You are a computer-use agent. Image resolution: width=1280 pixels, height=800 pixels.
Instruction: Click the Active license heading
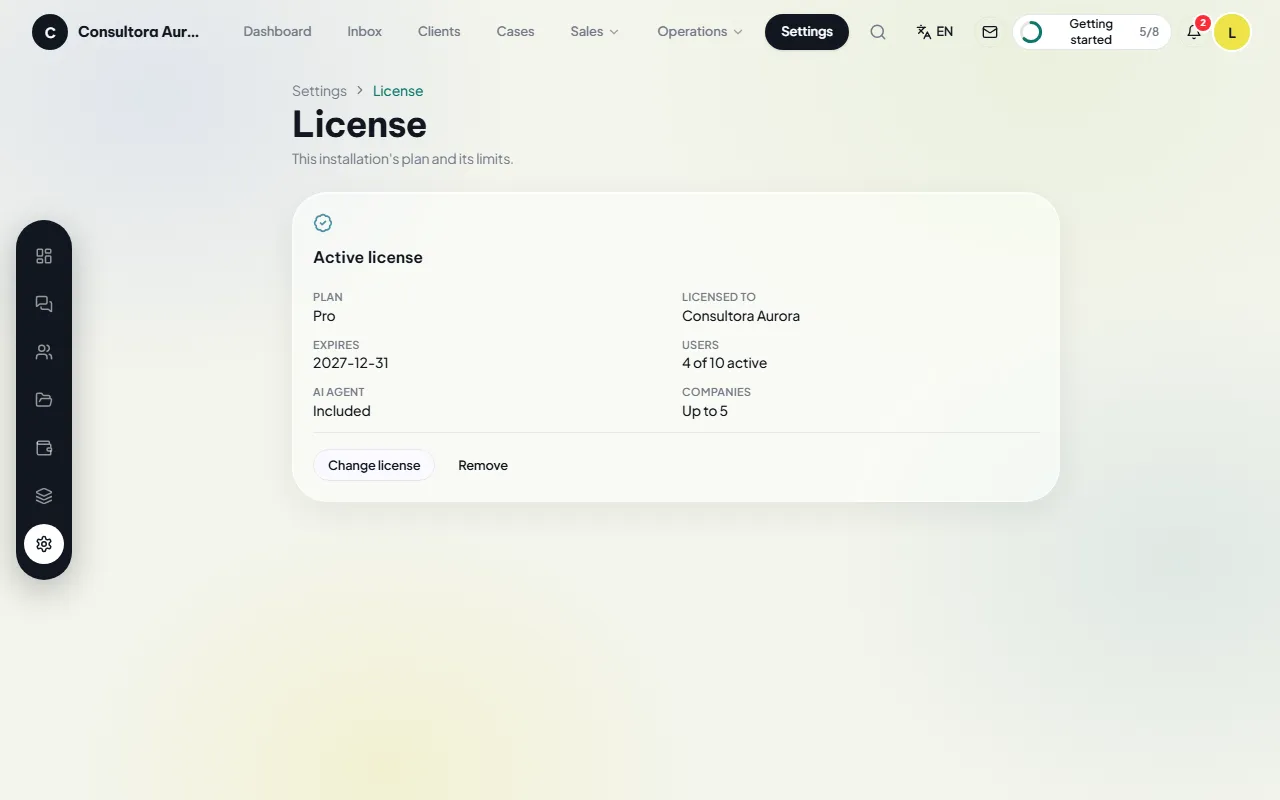click(x=368, y=257)
